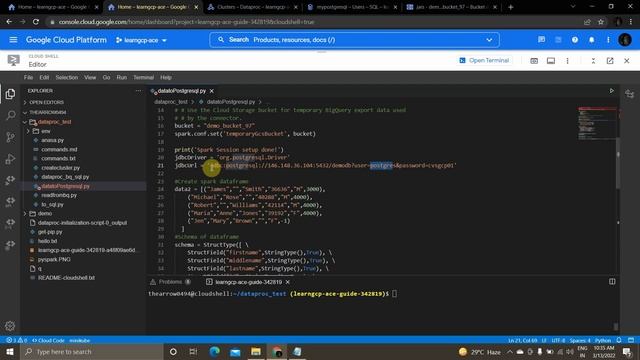
Task: Open dataproc_bq_sql.py file
Action: click(x=65, y=177)
